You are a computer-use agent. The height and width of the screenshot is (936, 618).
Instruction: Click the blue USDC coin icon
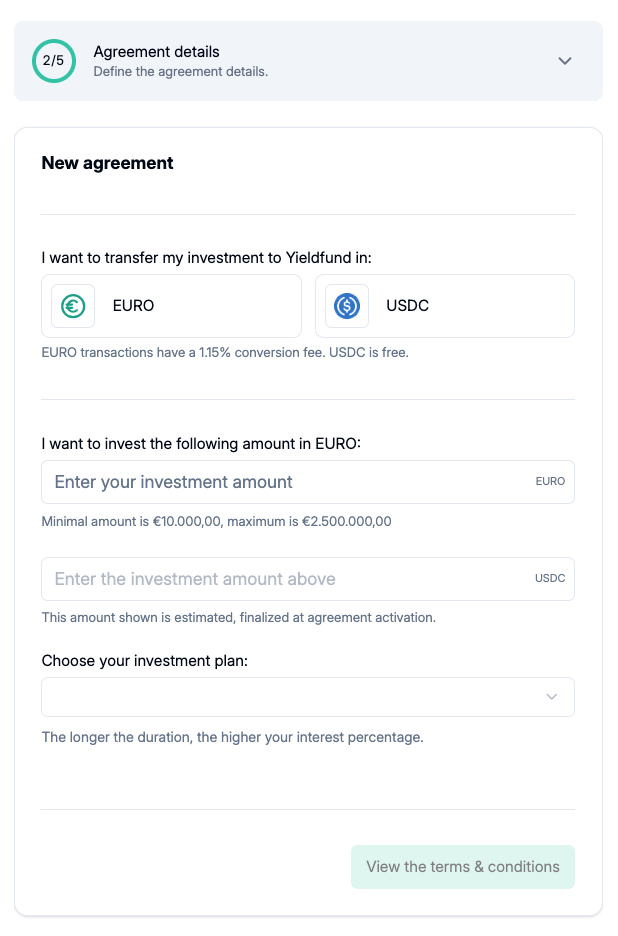347,306
